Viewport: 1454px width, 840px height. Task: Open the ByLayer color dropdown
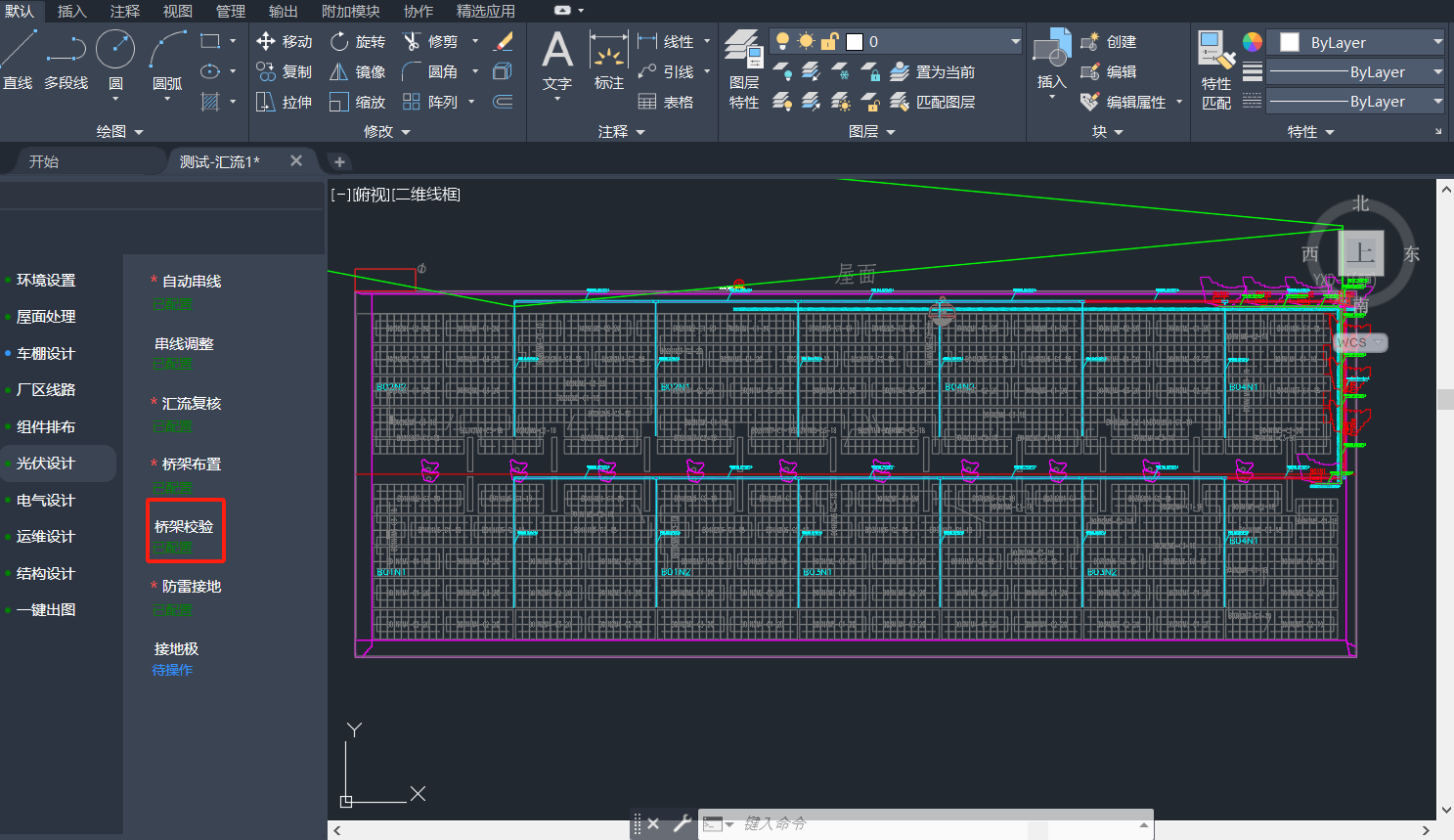[1436, 42]
